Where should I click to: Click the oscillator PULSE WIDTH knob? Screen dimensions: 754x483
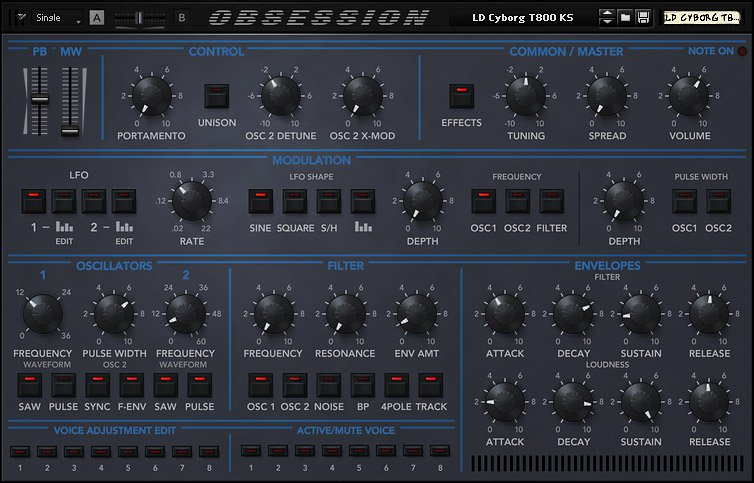114,314
